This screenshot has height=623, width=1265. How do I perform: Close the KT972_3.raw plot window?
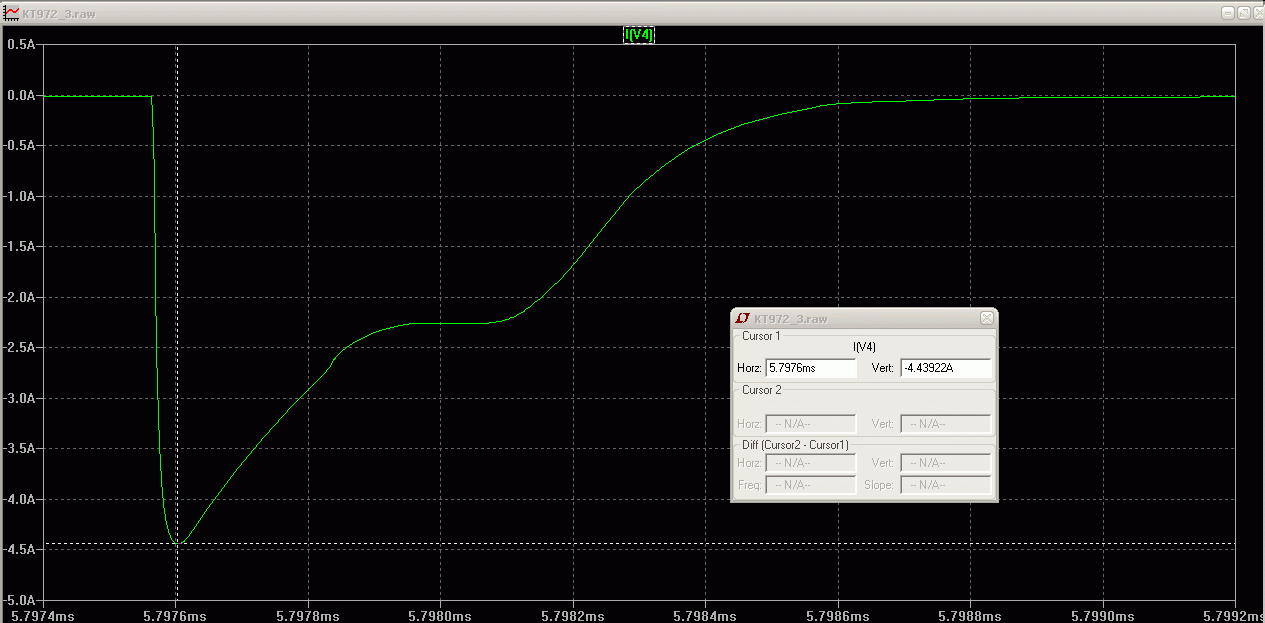coord(1256,12)
